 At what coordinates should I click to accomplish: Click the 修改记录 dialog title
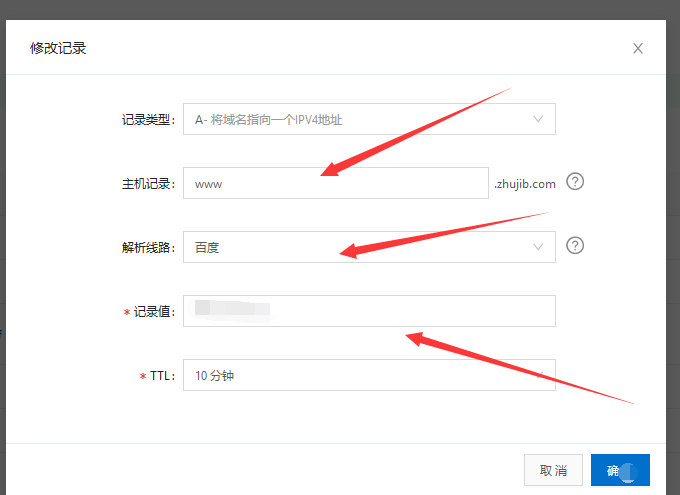click(58, 48)
